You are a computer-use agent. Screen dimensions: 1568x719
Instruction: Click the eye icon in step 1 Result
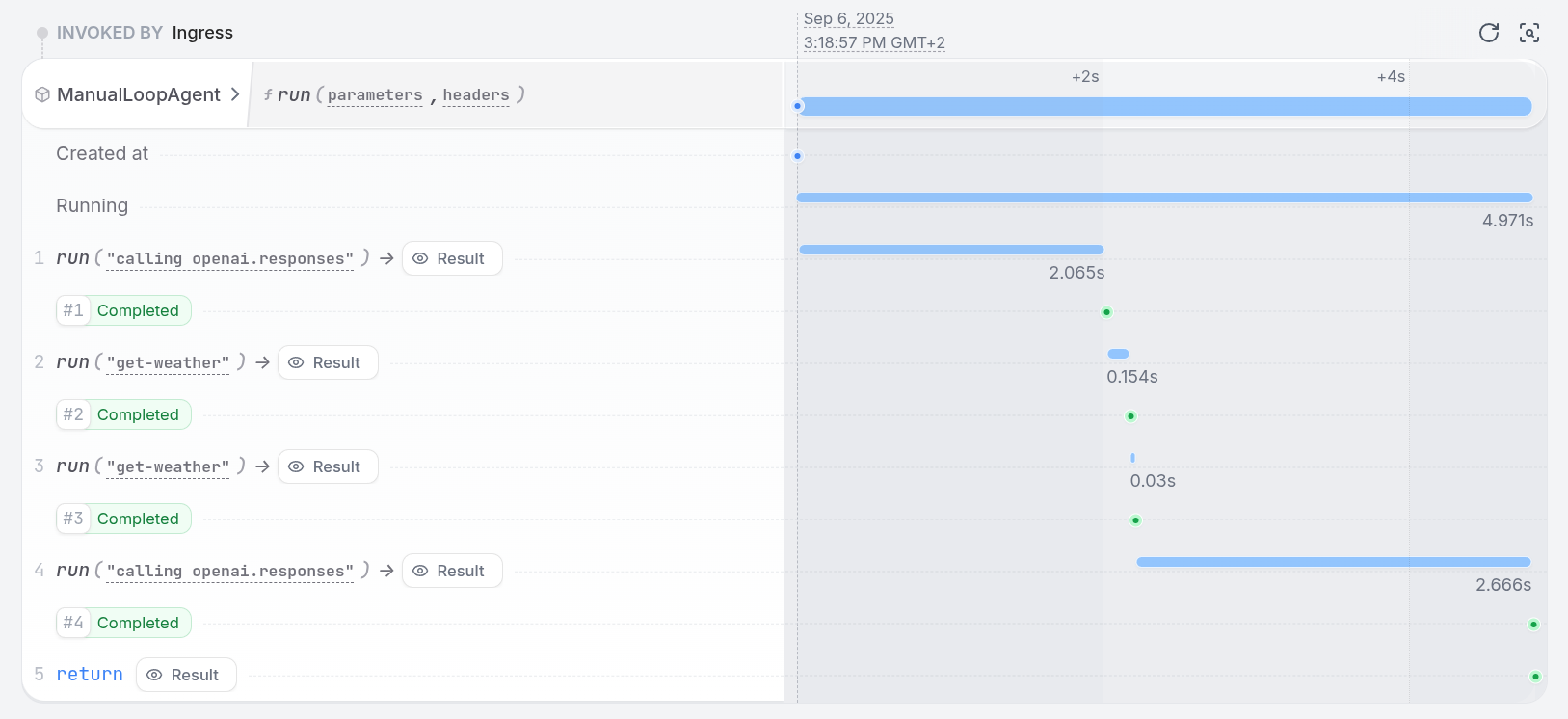click(420, 258)
